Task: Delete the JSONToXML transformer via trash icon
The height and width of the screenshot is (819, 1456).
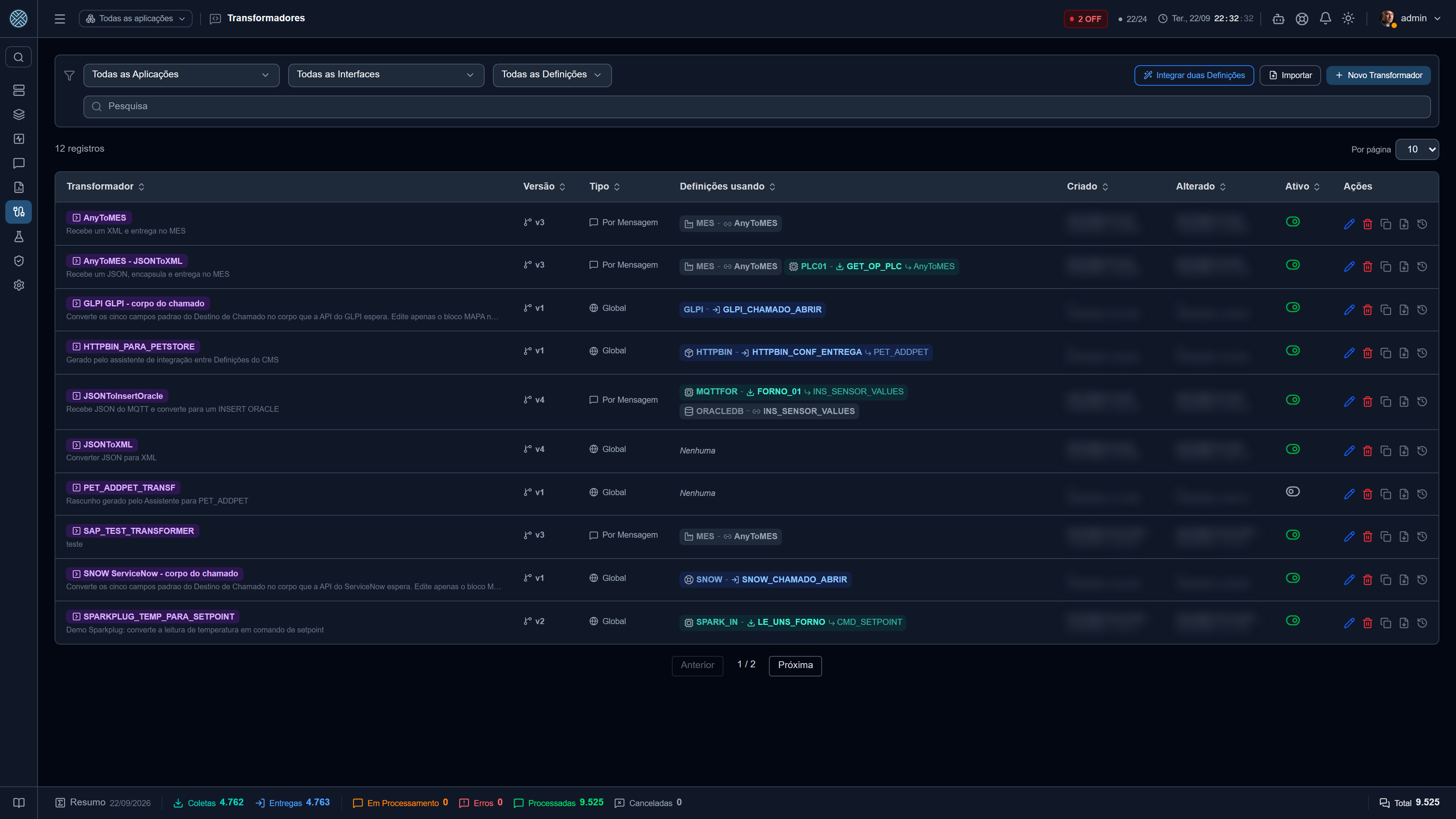Action: [x=1367, y=450]
